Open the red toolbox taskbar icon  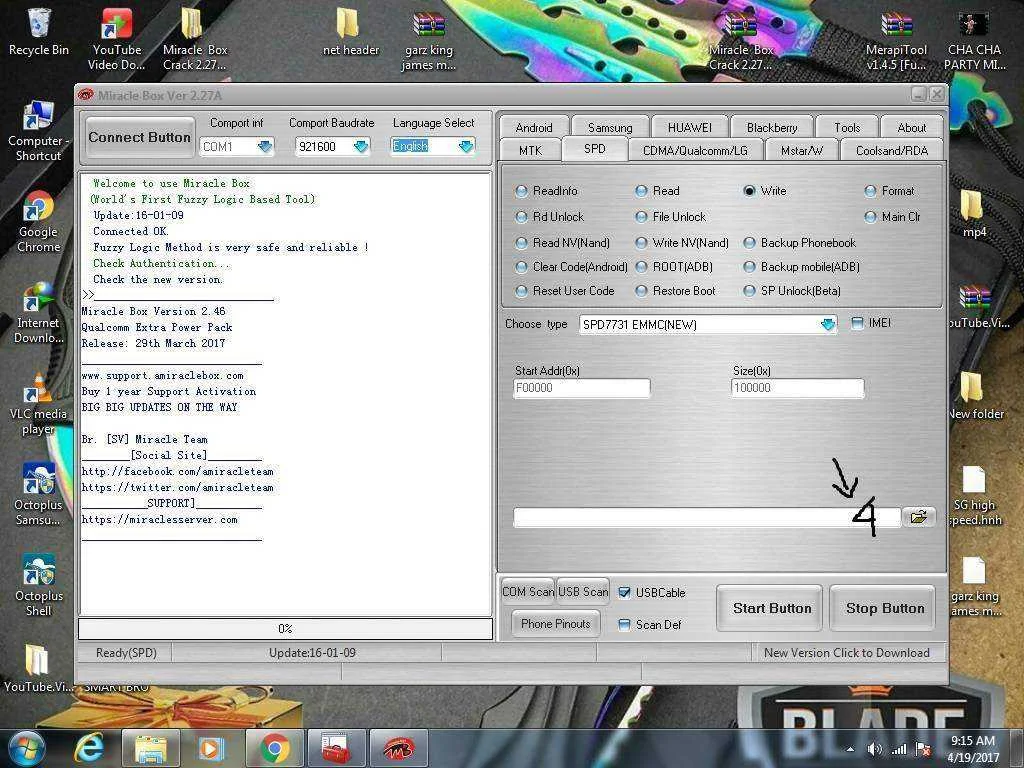click(337, 748)
